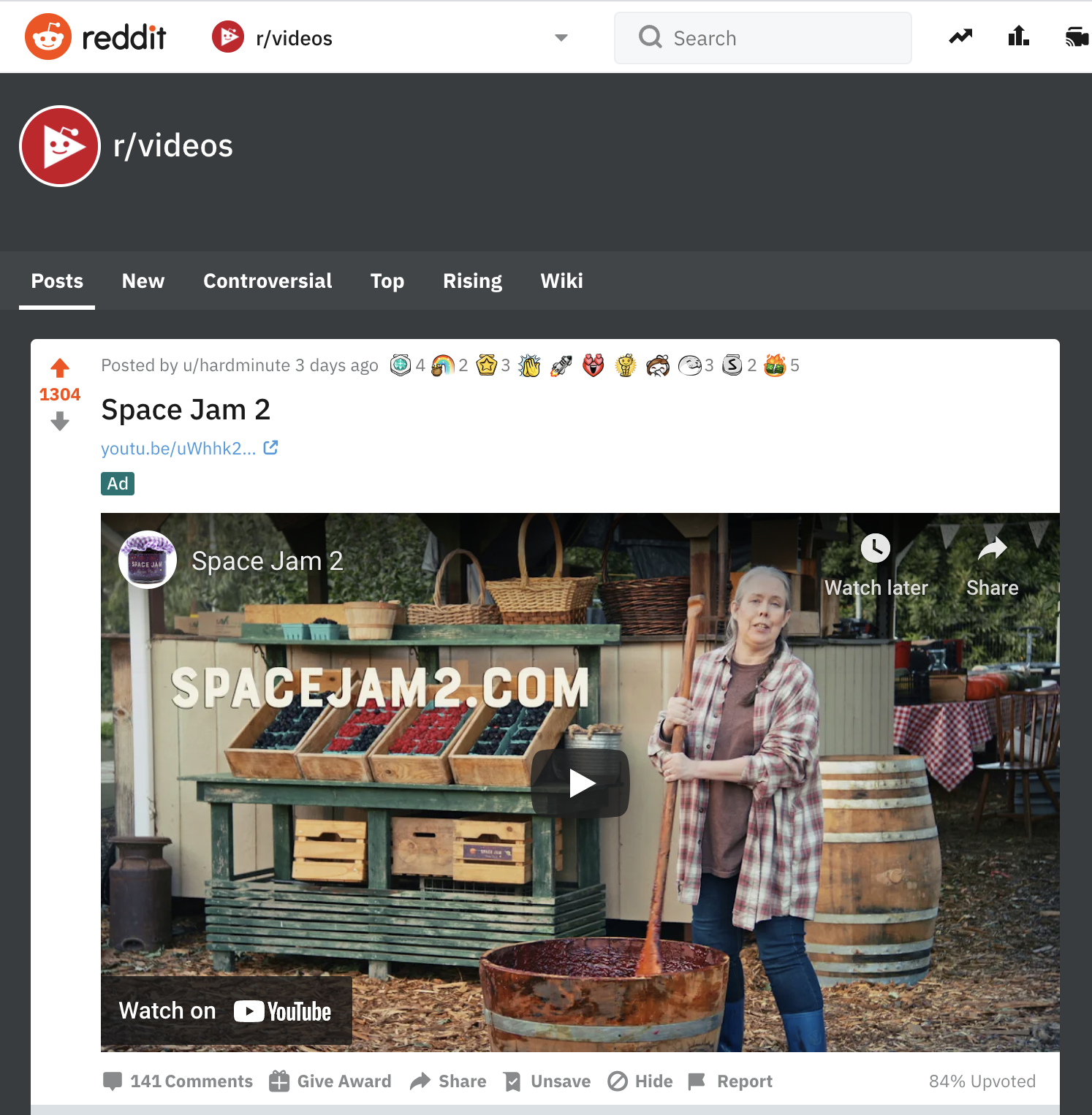Focus the Search input field

pyautogui.click(x=763, y=38)
